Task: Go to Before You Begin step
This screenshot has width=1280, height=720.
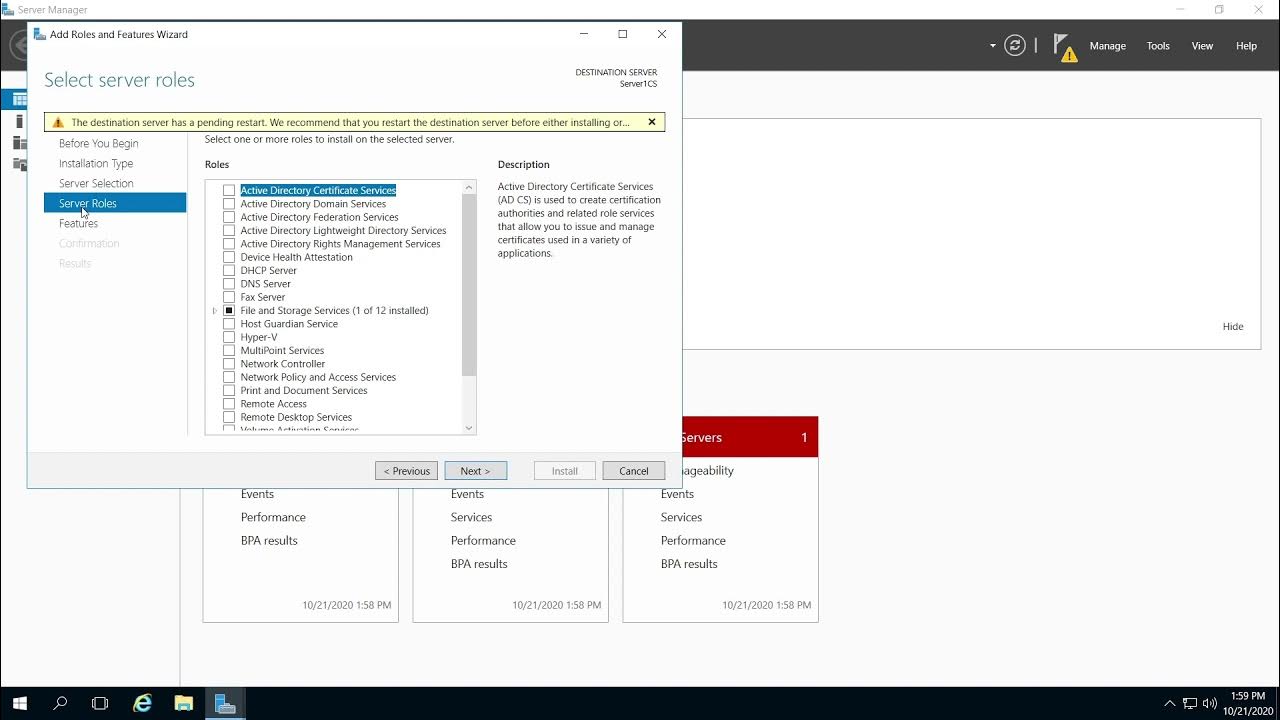Action: pos(99,143)
